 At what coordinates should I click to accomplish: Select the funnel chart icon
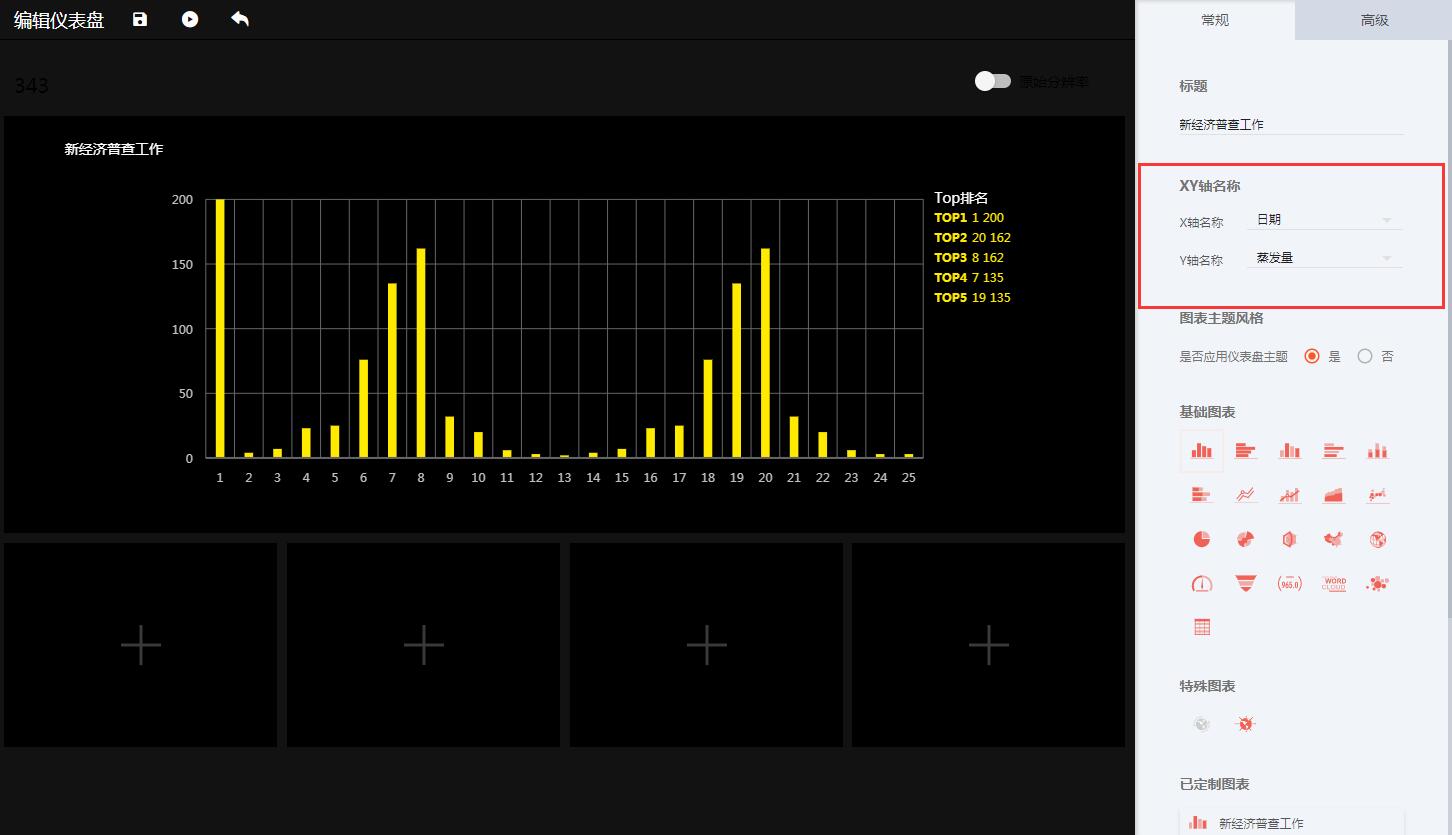[1245, 583]
